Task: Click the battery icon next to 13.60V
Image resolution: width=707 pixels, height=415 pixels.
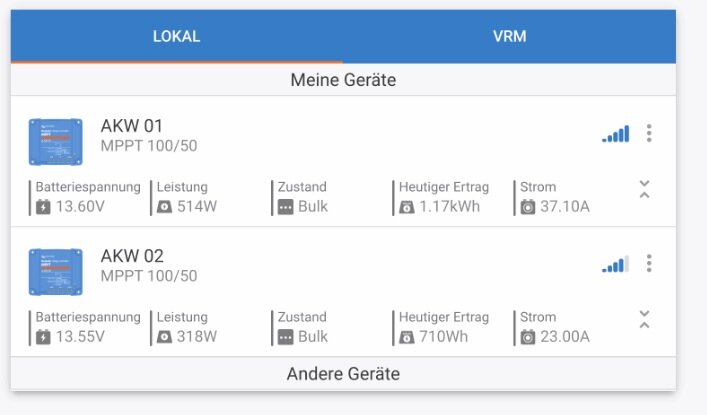Action: tap(43, 207)
